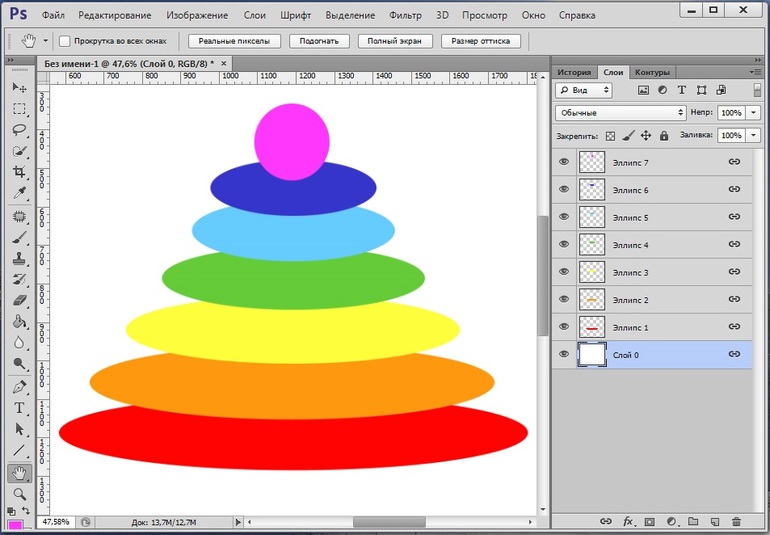Select the Lasso tool
770x535 pixels.
coord(19,130)
